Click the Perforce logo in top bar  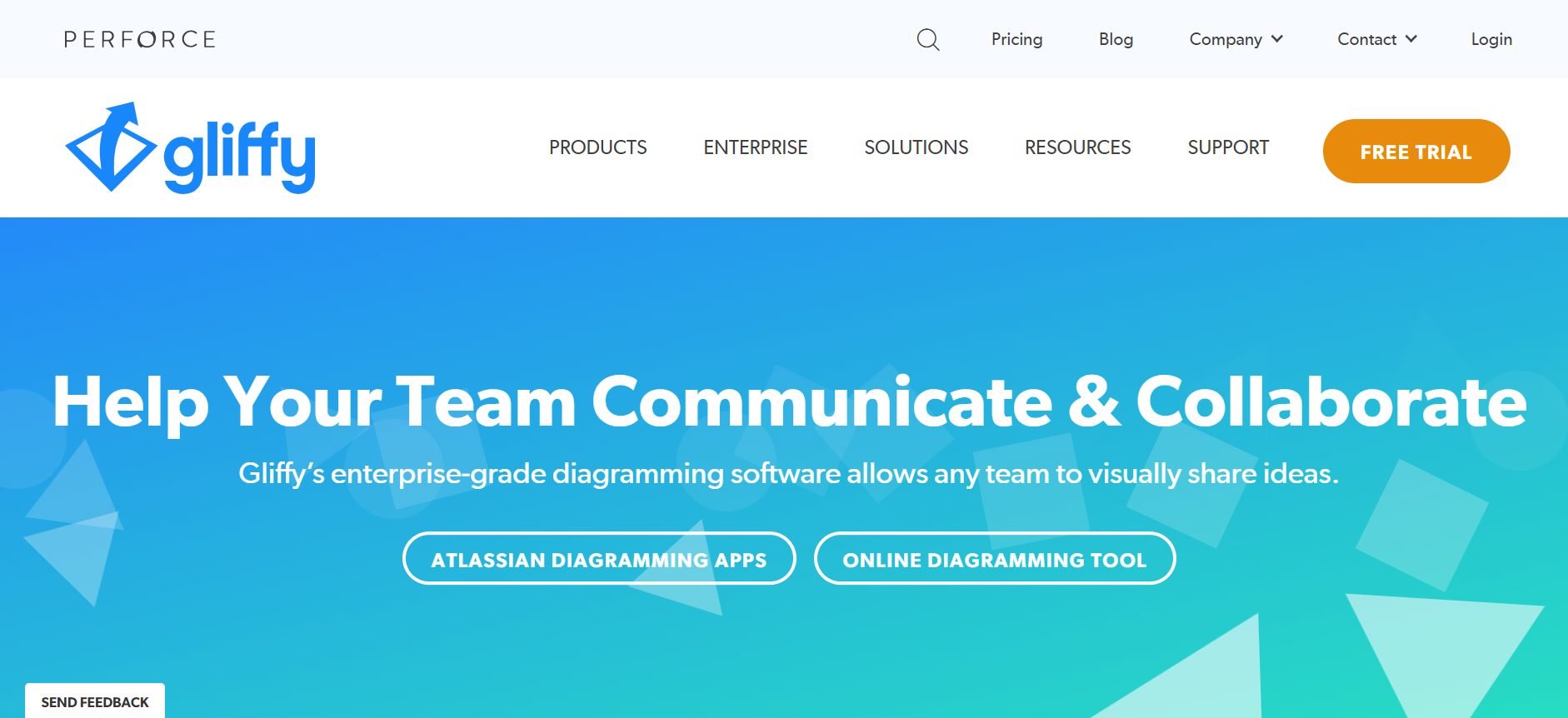click(140, 39)
